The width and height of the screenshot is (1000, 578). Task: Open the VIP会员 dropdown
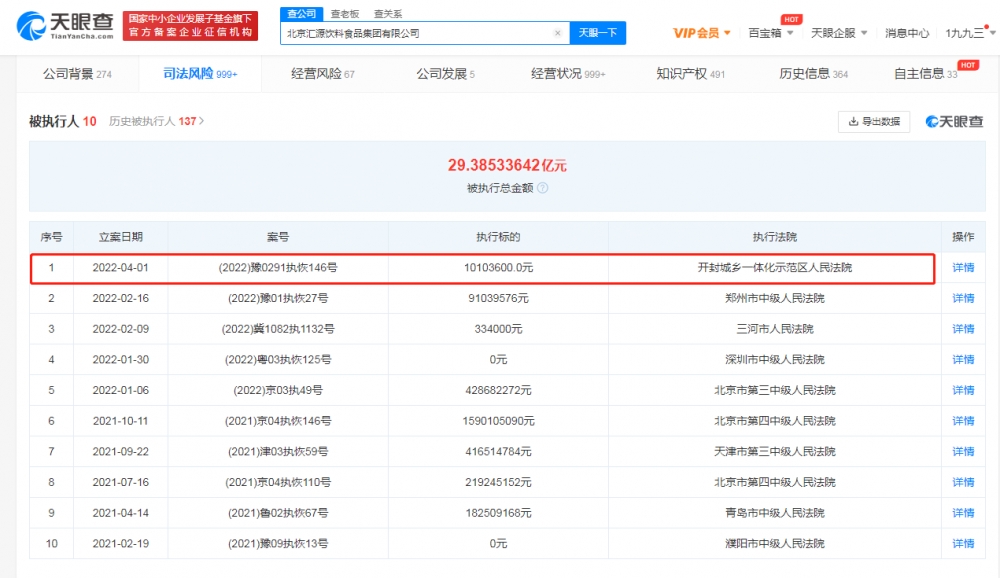(x=701, y=33)
